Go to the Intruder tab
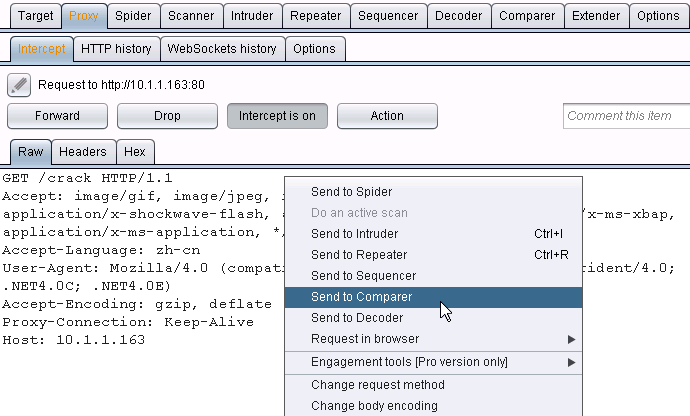The height and width of the screenshot is (416, 690). coord(252,16)
